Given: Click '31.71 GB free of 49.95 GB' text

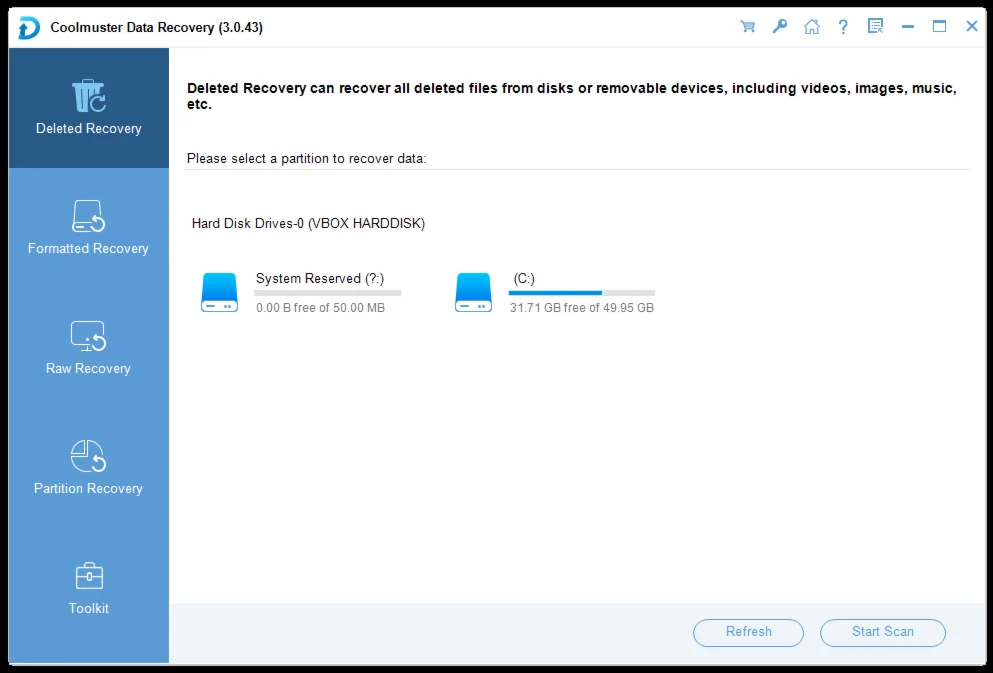Looking at the screenshot, I should (x=582, y=308).
